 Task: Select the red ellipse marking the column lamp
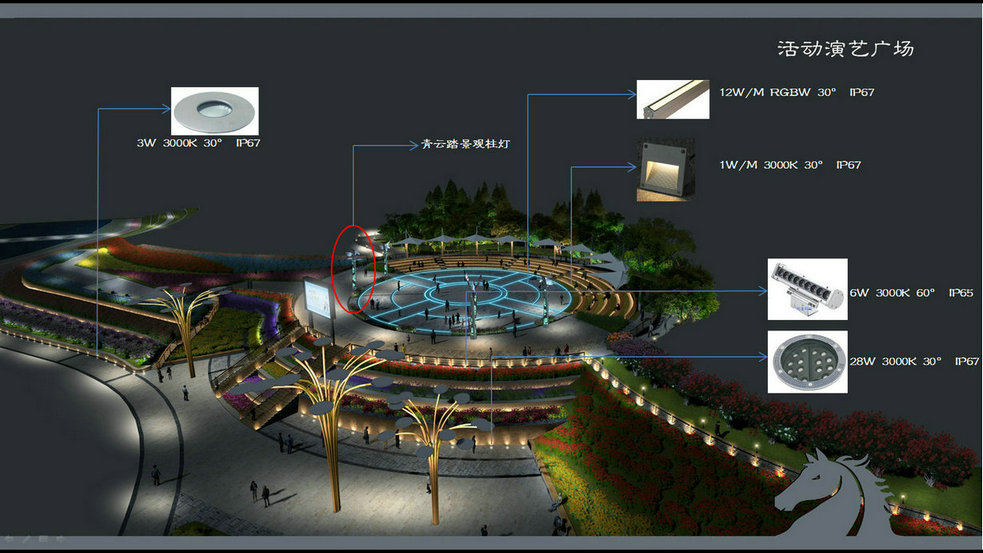[354, 267]
